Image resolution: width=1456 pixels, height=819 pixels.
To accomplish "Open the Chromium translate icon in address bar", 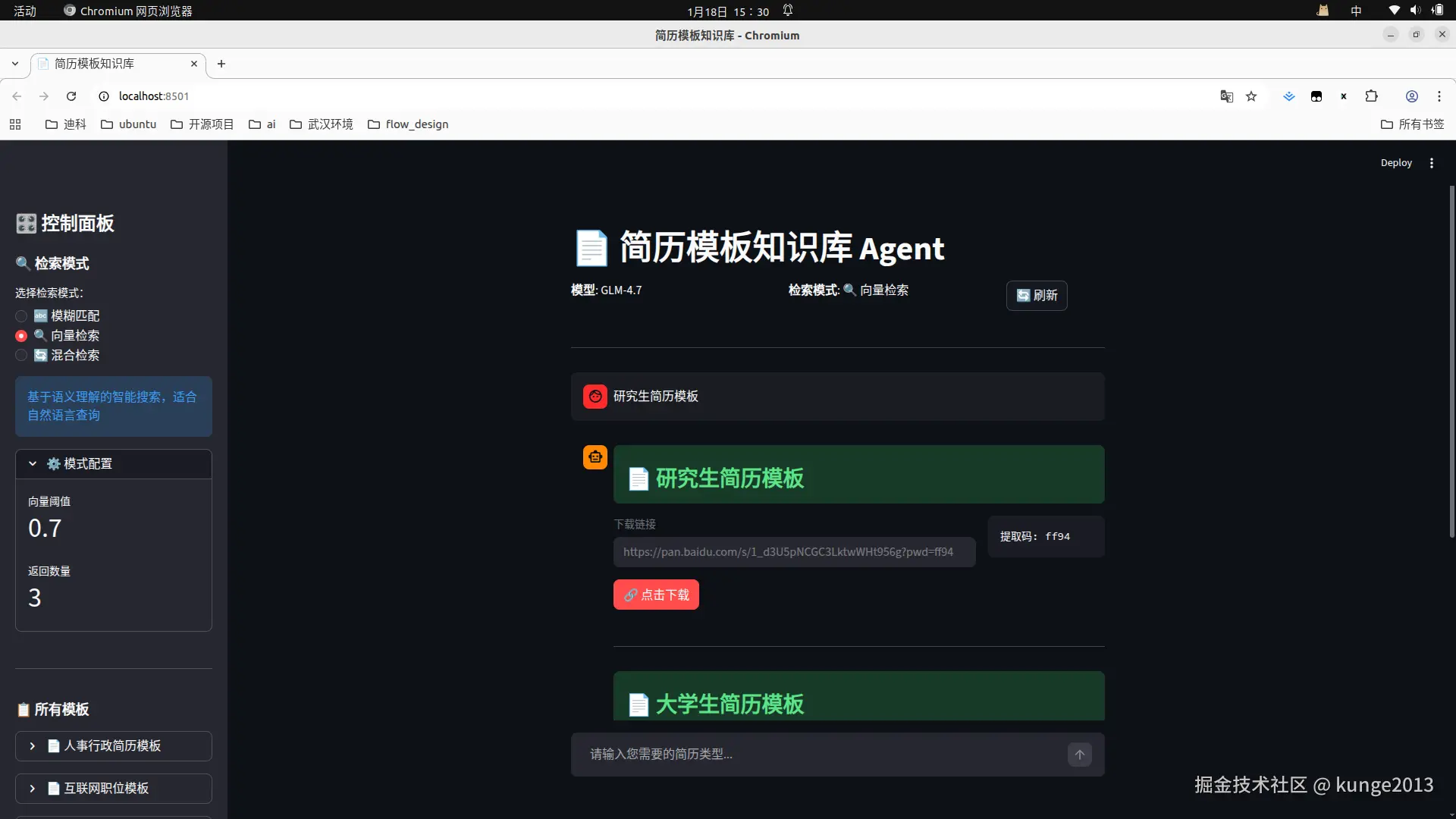I will (x=1225, y=96).
